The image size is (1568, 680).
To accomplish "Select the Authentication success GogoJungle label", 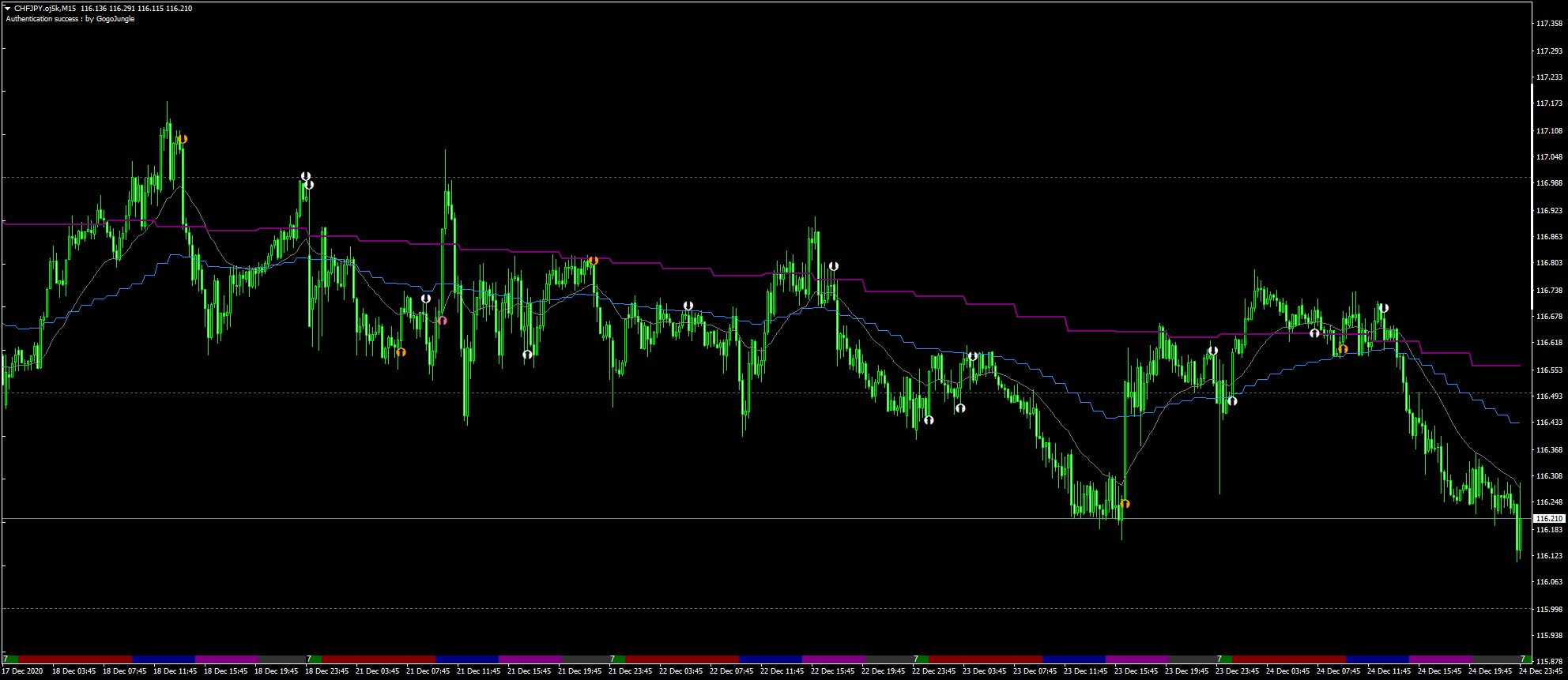I will coord(70,19).
